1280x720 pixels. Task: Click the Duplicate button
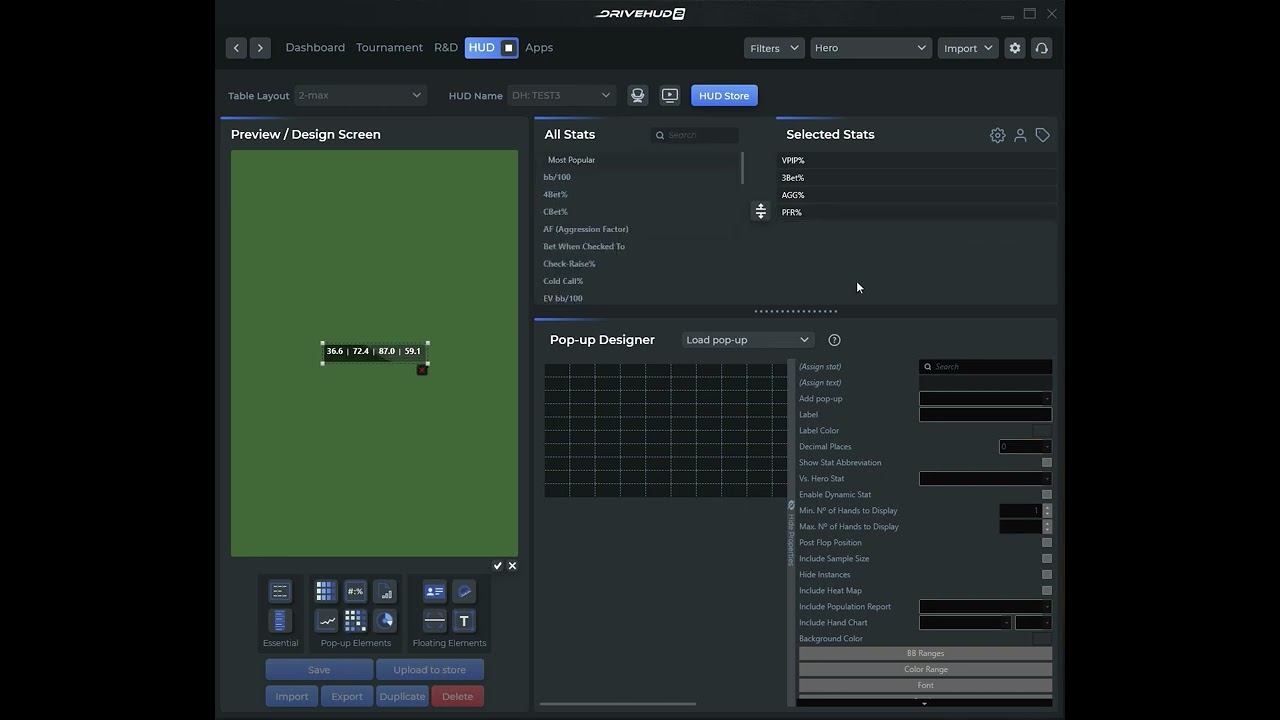tap(402, 696)
